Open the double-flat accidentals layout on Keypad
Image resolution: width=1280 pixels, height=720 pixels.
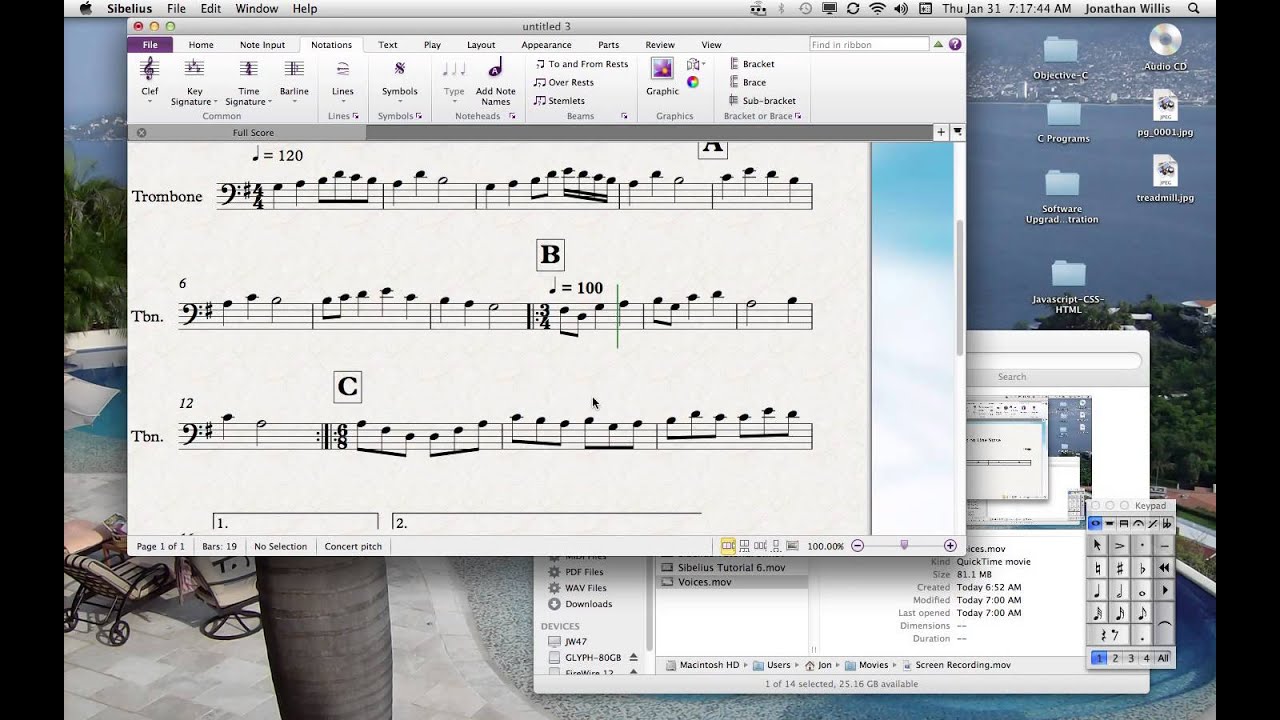1167,524
